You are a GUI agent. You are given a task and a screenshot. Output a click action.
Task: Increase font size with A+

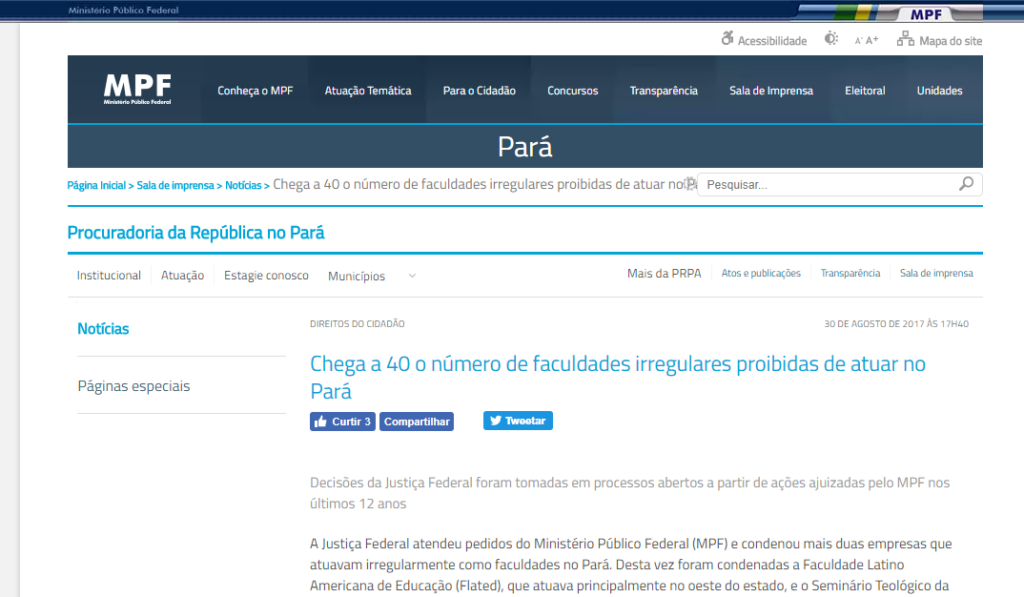coord(872,40)
